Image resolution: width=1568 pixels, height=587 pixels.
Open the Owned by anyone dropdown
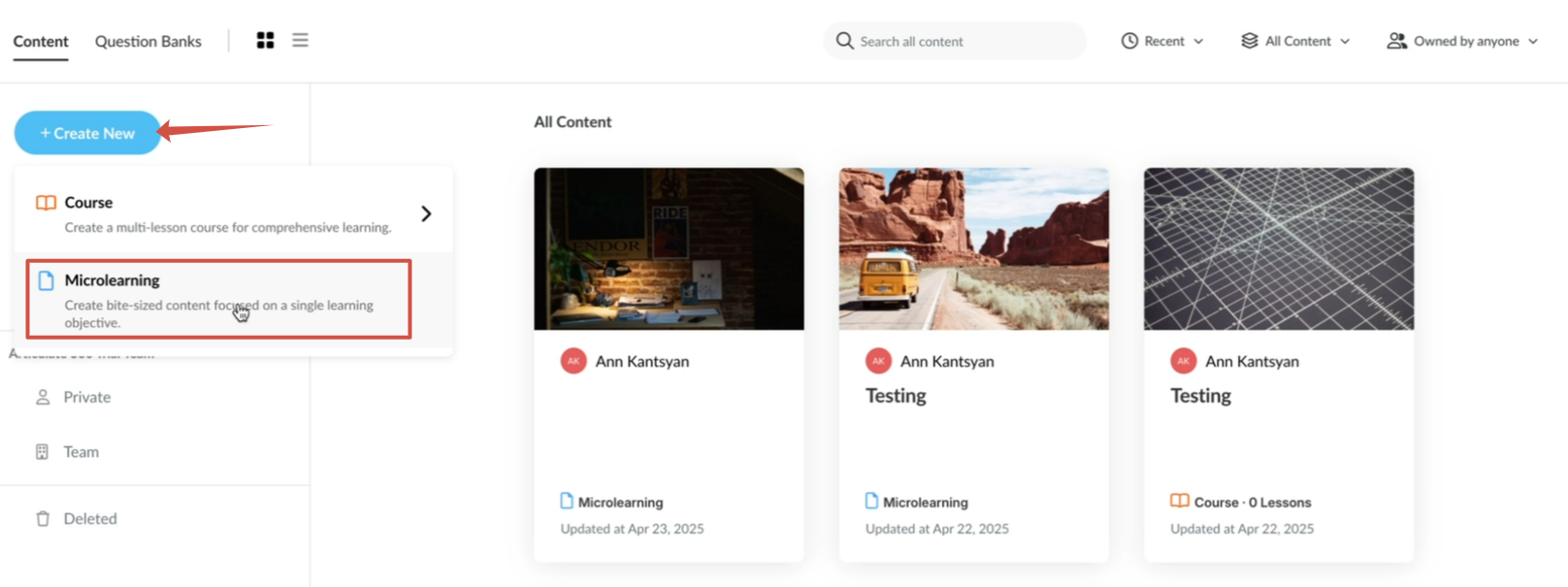point(1462,41)
